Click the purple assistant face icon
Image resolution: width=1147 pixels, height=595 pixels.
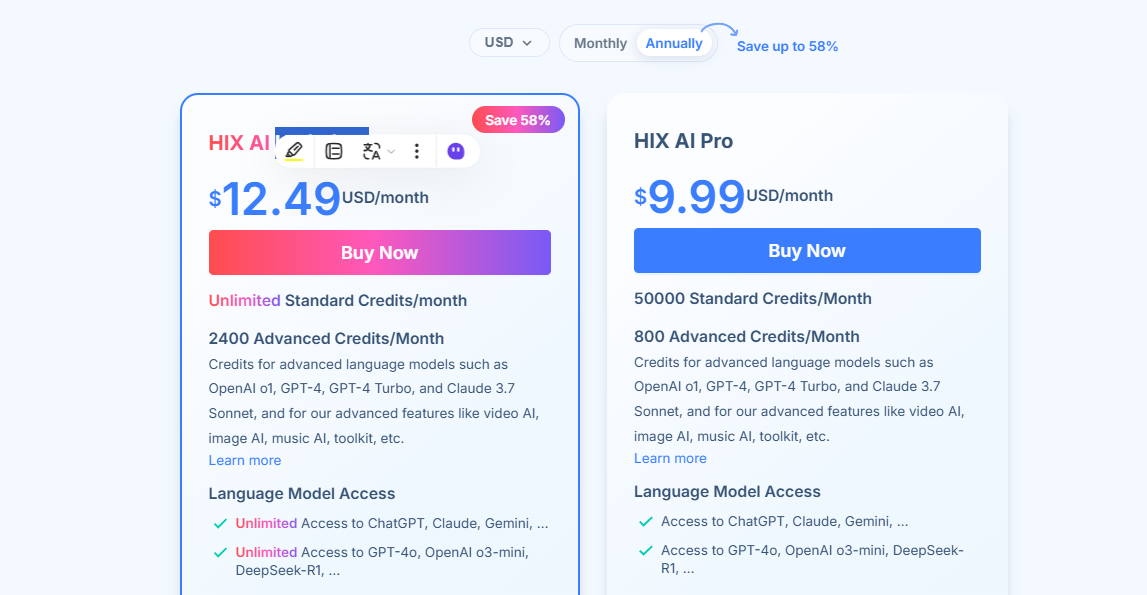point(456,151)
